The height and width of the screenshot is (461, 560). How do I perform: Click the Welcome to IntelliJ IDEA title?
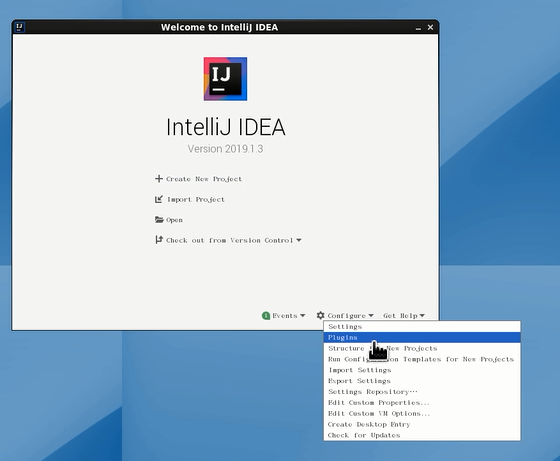pyautogui.click(x=219, y=27)
